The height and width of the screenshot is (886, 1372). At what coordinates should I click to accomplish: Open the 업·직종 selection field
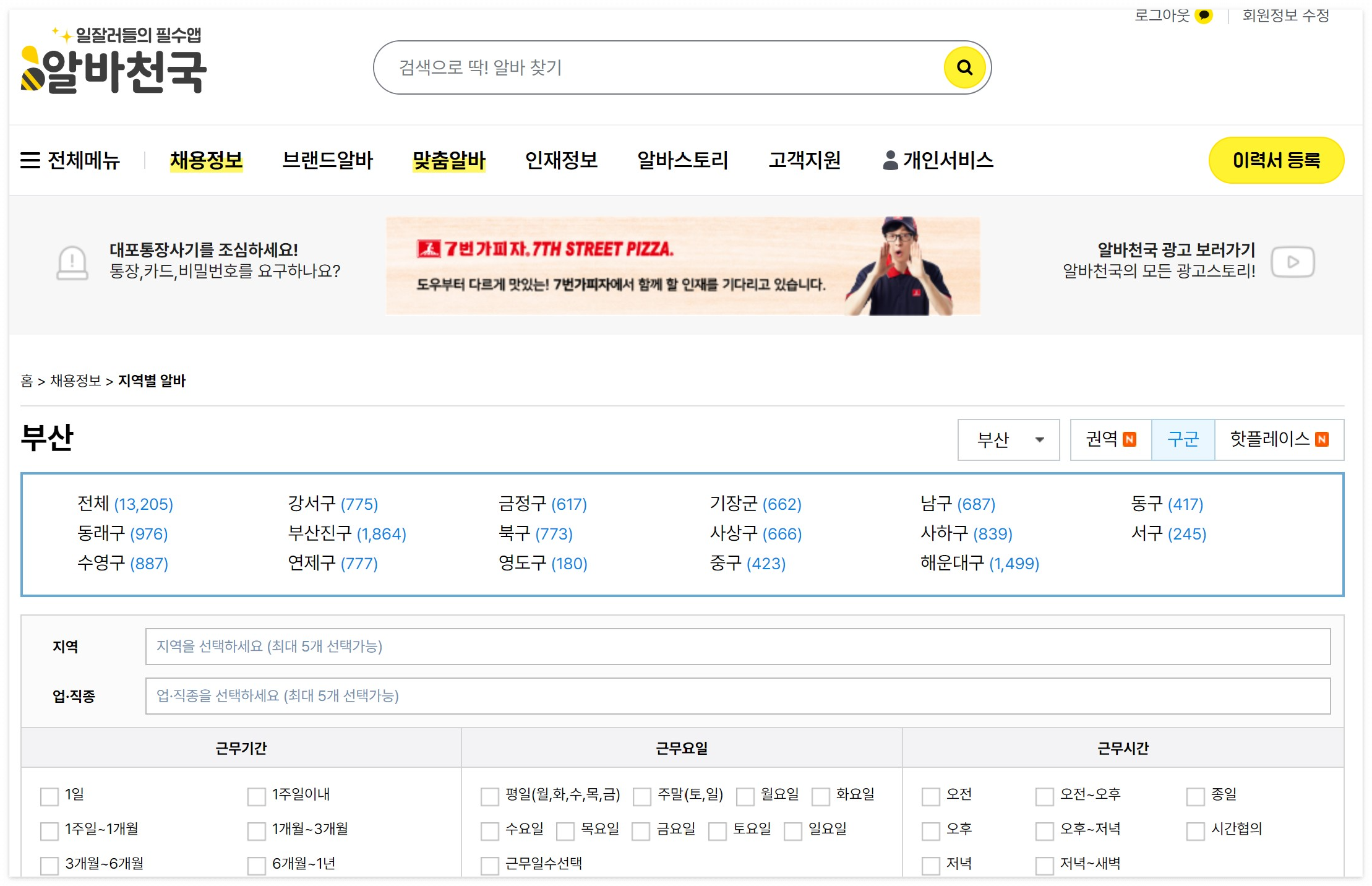[737, 696]
